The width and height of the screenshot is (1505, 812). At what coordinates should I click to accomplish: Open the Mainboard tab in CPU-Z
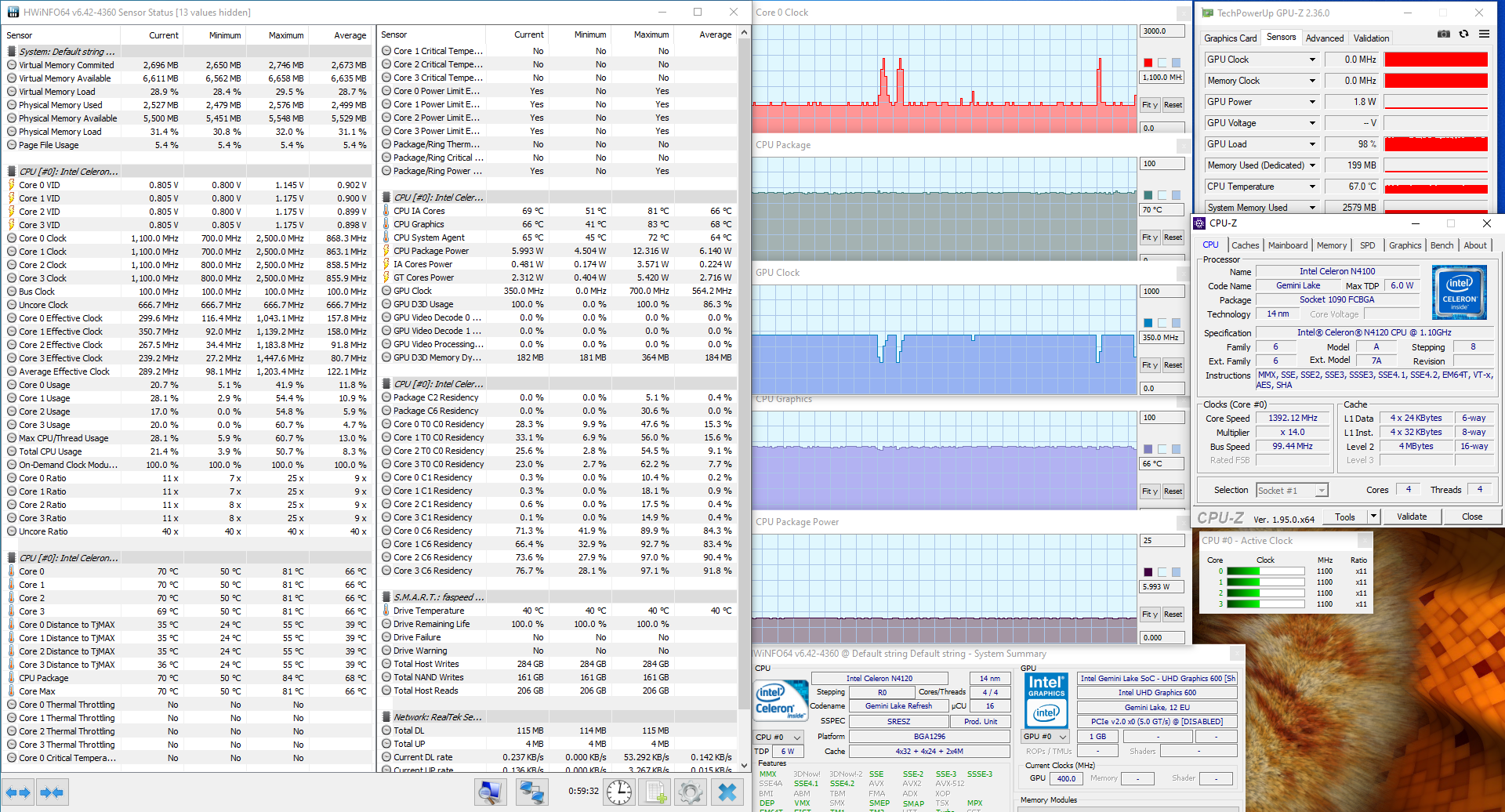point(1288,245)
